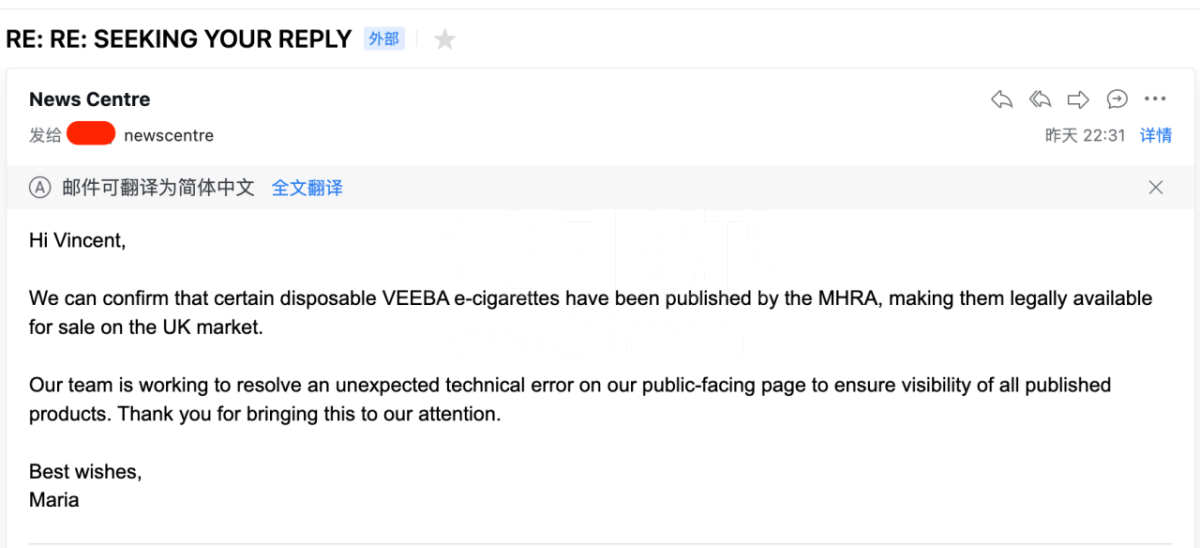Expand message details via 详情
The width and height of the screenshot is (1200, 548).
[1156, 135]
